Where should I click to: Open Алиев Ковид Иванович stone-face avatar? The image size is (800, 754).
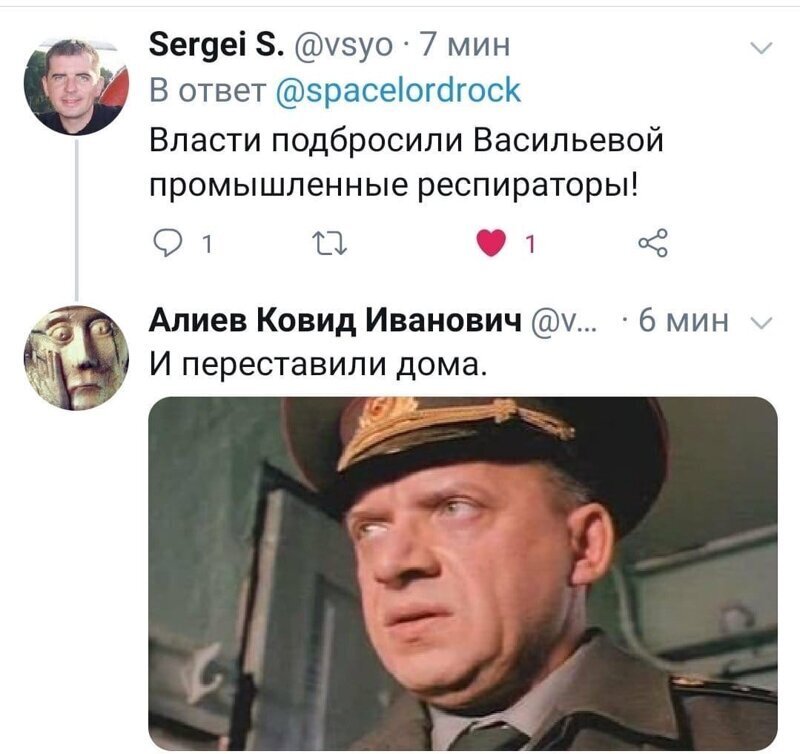[x=76, y=358]
